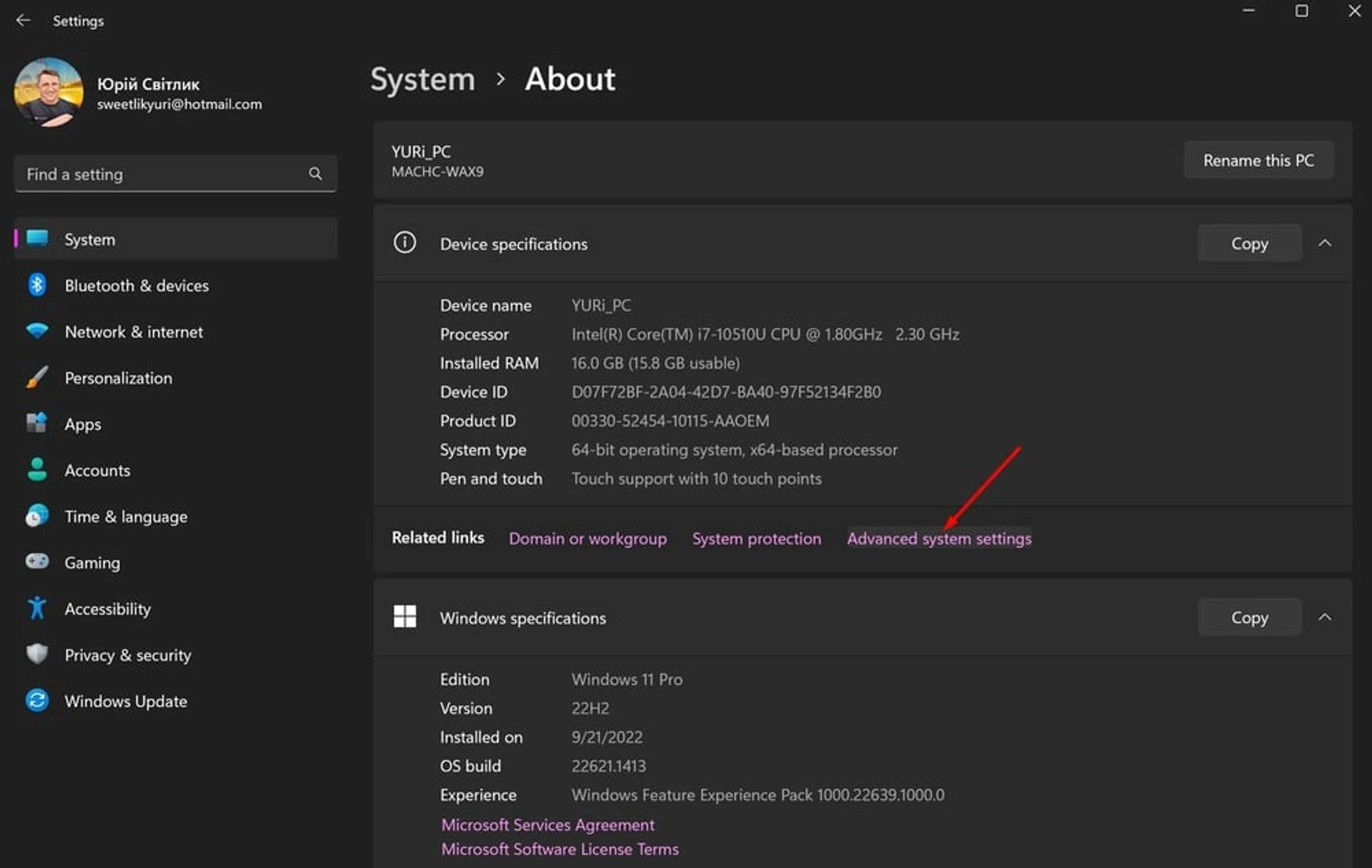Open Gaming settings label
Viewport: 1372px width, 868px height.
tap(92, 563)
